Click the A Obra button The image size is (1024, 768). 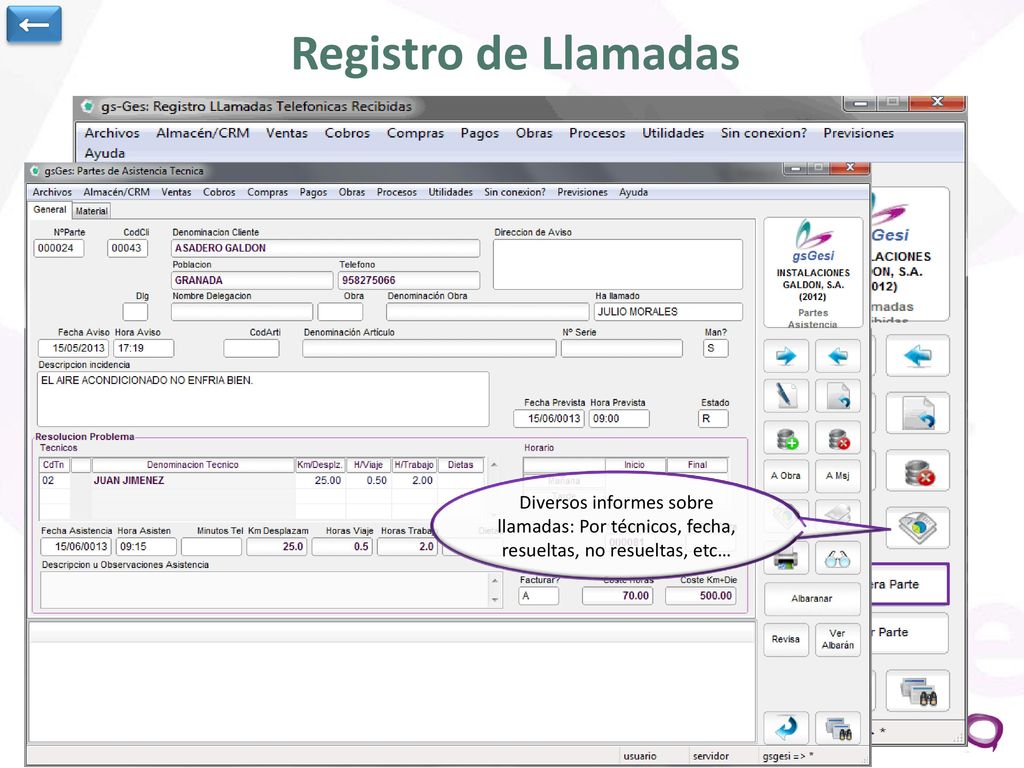(786, 475)
